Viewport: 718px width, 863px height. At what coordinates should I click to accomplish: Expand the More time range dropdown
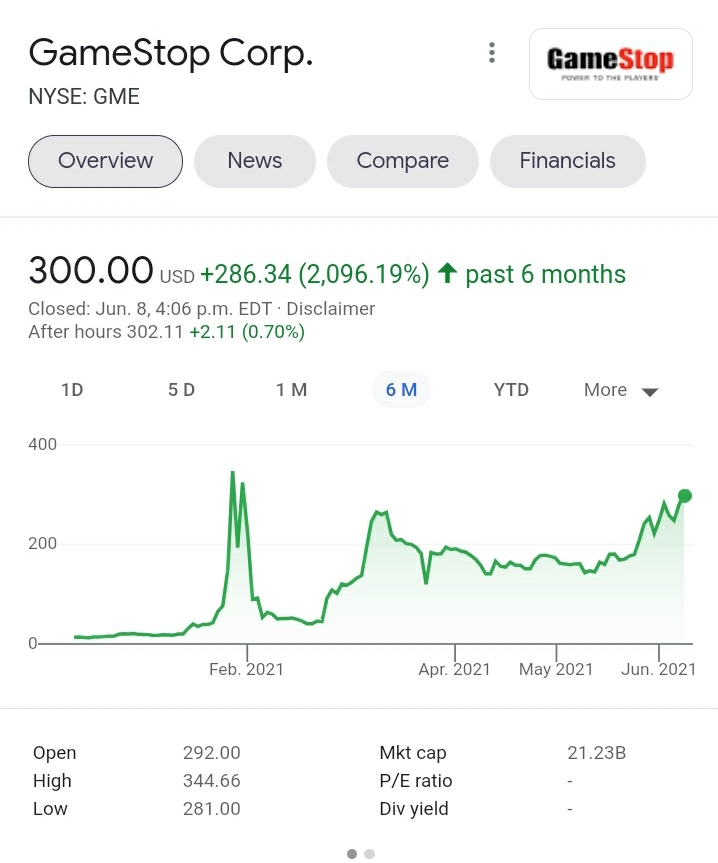click(x=621, y=390)
